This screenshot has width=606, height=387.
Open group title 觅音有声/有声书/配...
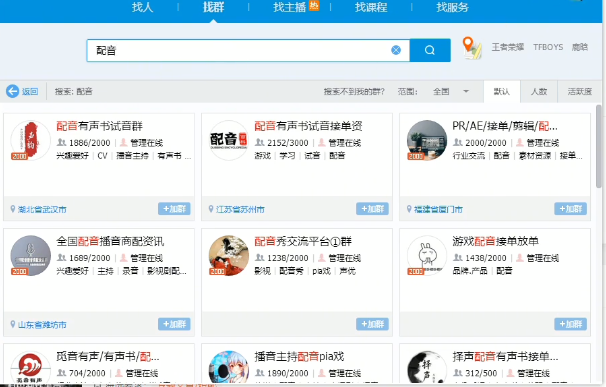click(x=107, y=356)
